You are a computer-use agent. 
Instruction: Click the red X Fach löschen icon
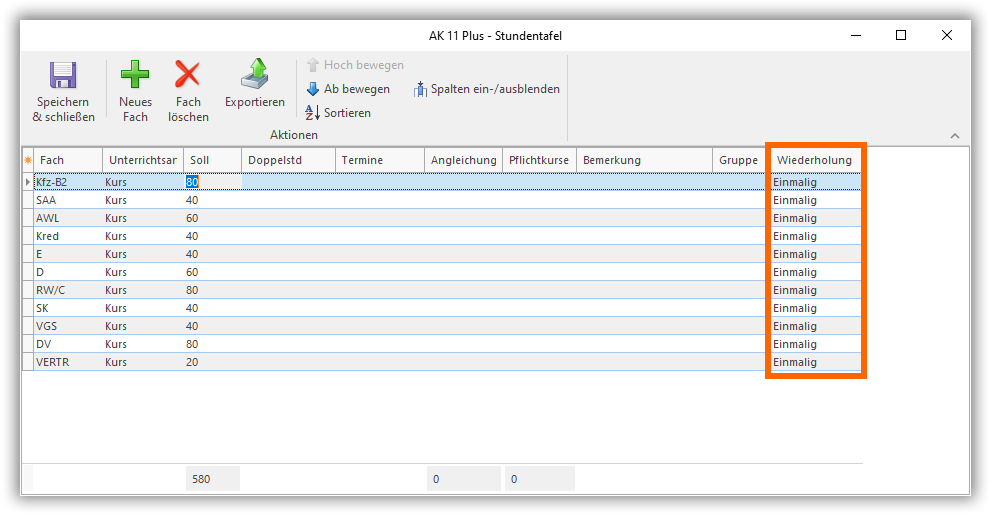tap(188, 76)
